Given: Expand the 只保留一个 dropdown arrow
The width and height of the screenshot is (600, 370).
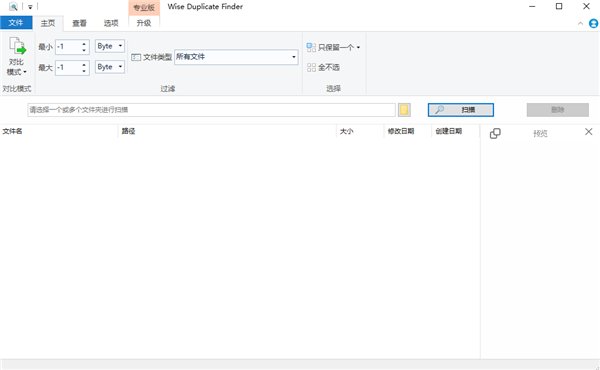Looking at the screenshot, I should click(358, 47).
